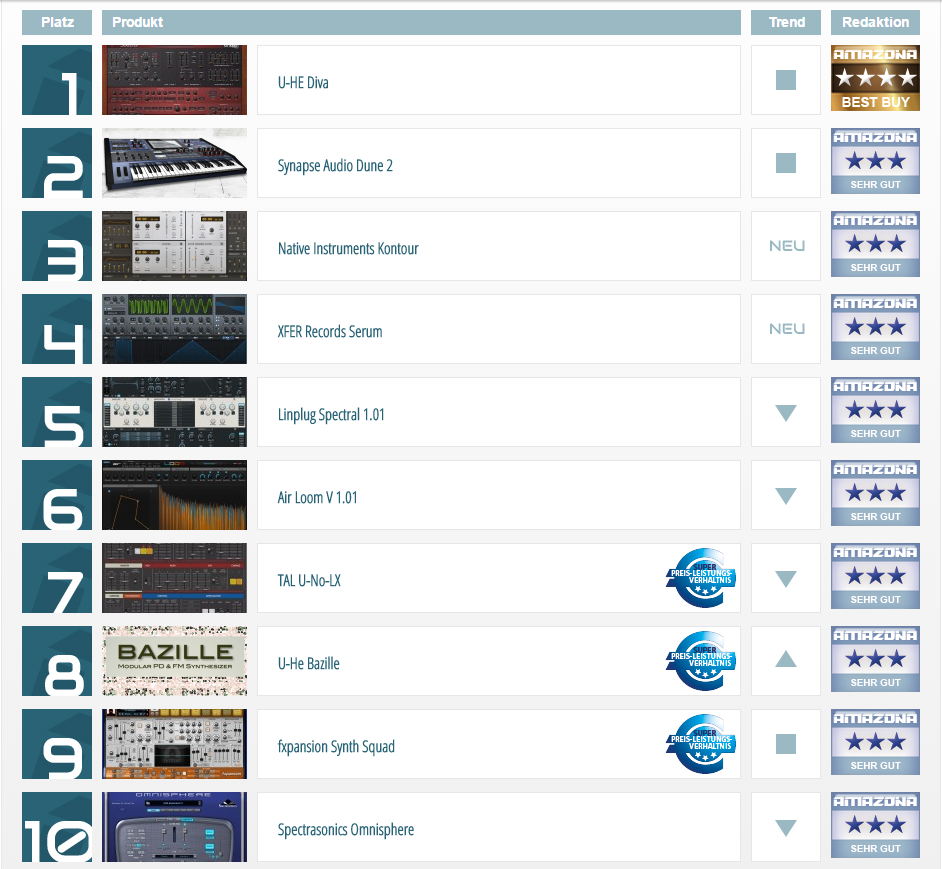The image size is (942, 869).
Task: Open the Native Instruments Kontour link
Action: coord(348,248)
